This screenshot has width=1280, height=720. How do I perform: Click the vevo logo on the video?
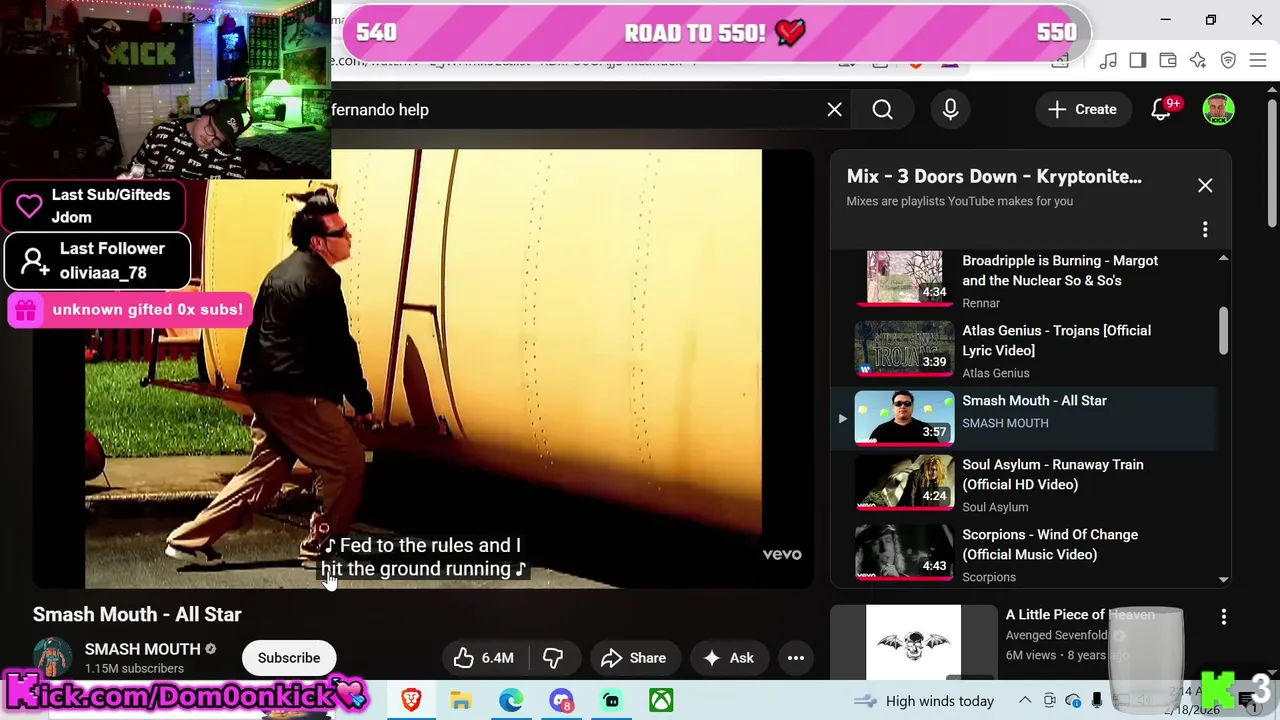[x=782, y=555]
